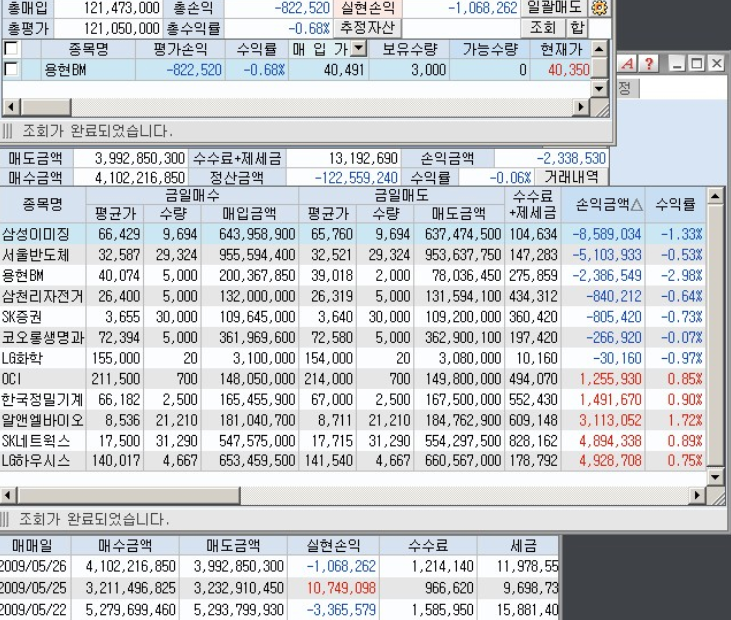Select the SK증권 row
731x620 pixels.
click(x=352, y=317)
